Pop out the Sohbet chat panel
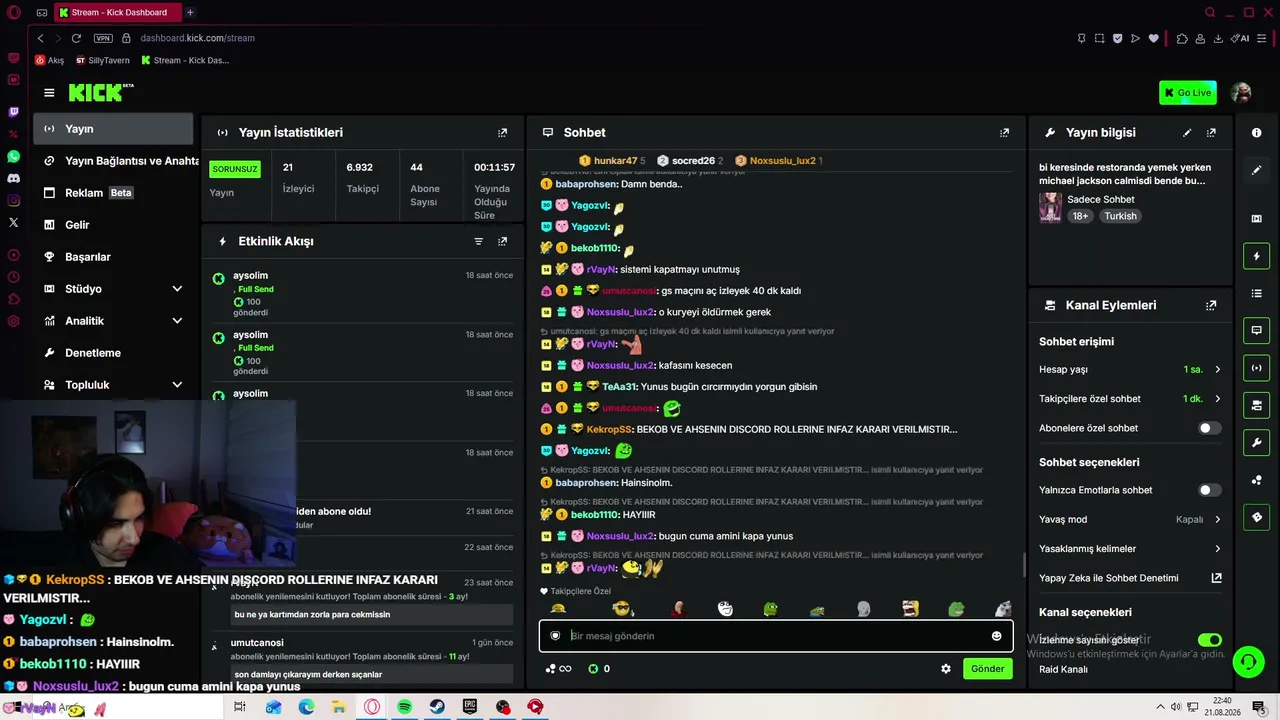 pos(1004,132)
